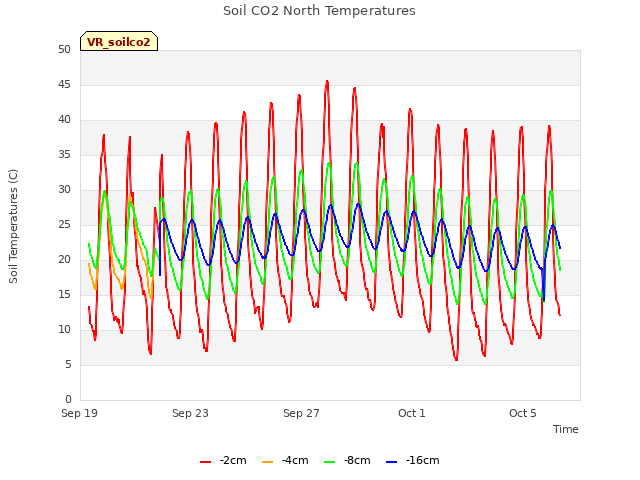This screenshot has height=480, width=640.
Task: Click the 30 y-axis tick label
Action: (64, 189)
